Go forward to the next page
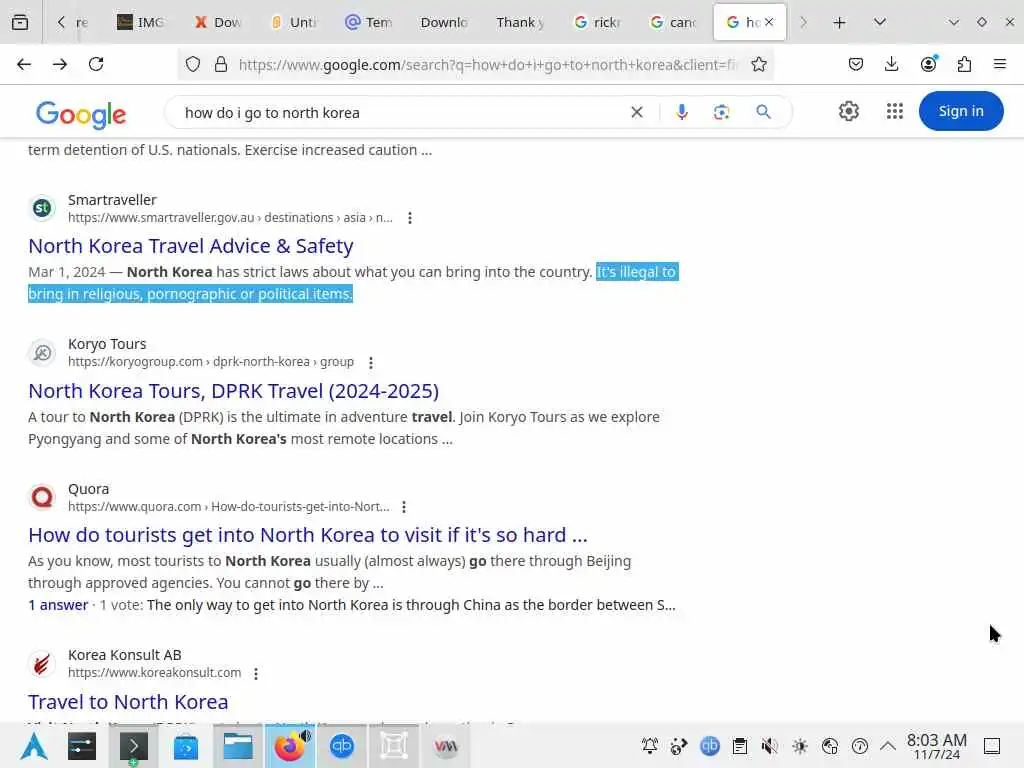The image size is (1024, 768). click(x=59, y=64)
